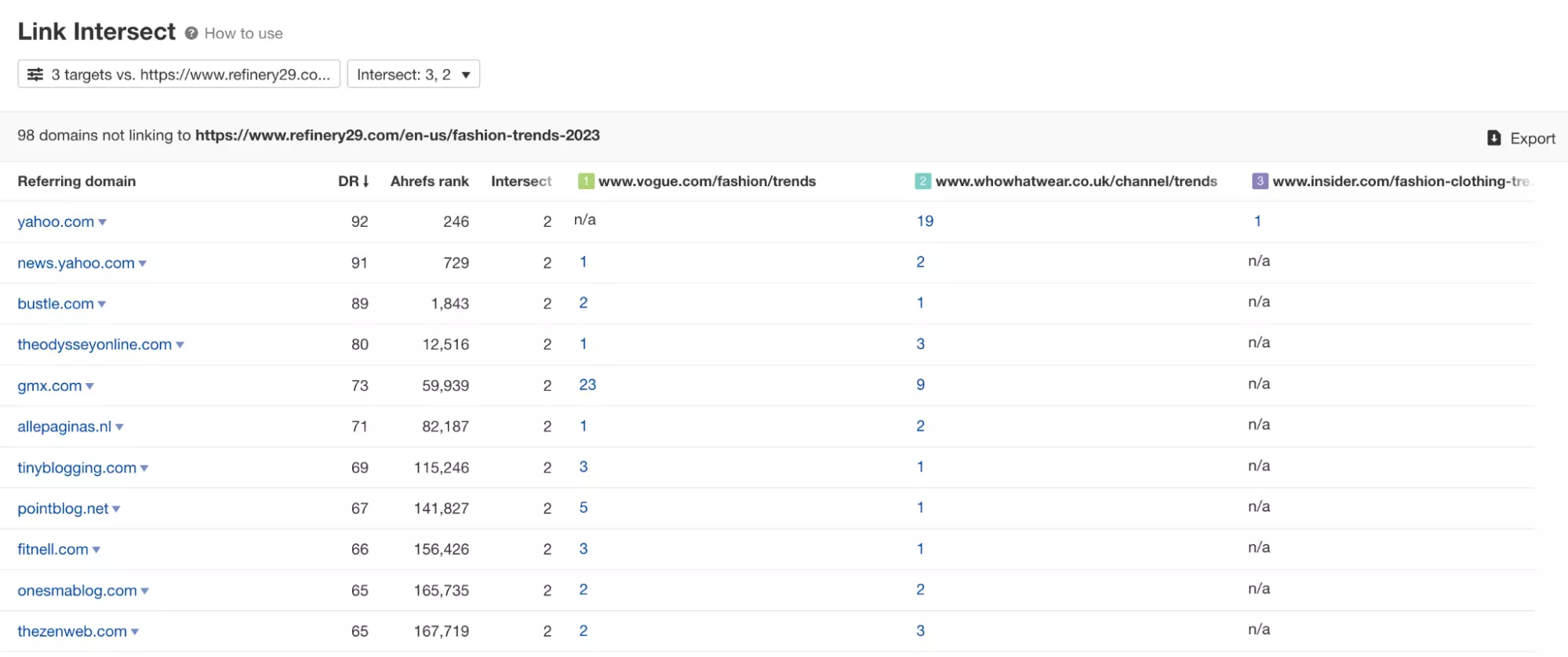Click the Link Intersect page title

click(96, 31)
